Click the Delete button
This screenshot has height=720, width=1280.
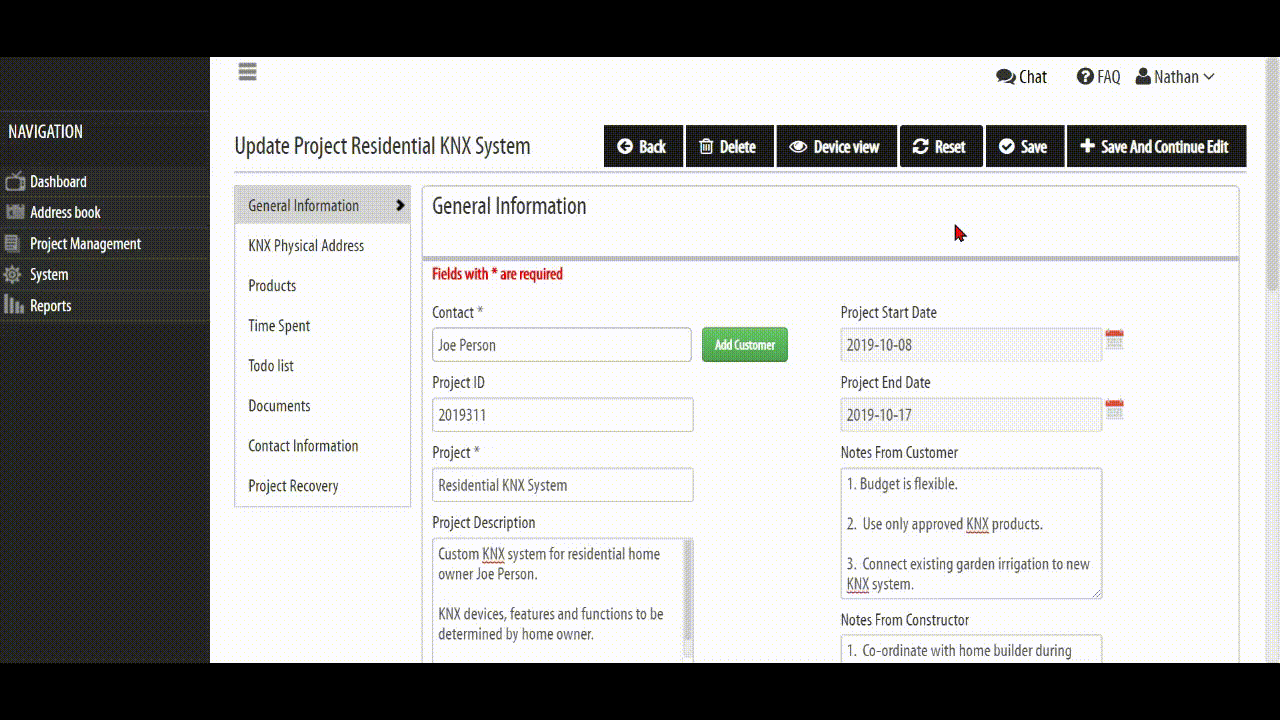point(729,146)
